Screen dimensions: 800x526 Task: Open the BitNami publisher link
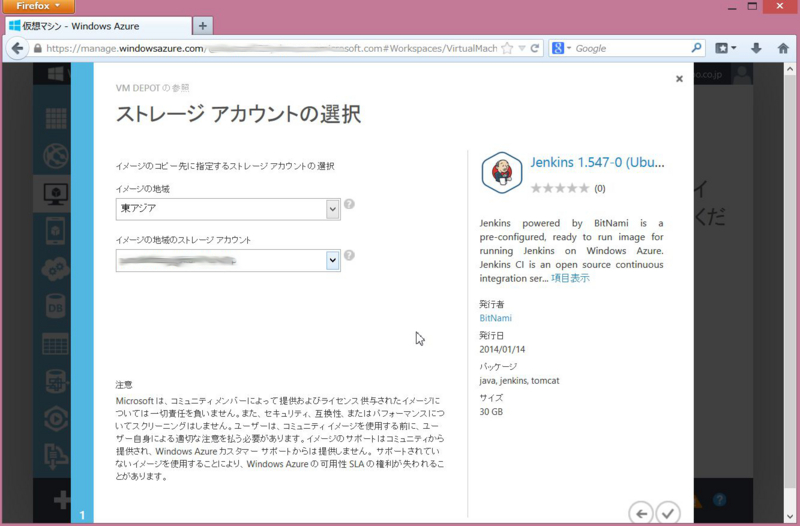[x=495, y=318]
